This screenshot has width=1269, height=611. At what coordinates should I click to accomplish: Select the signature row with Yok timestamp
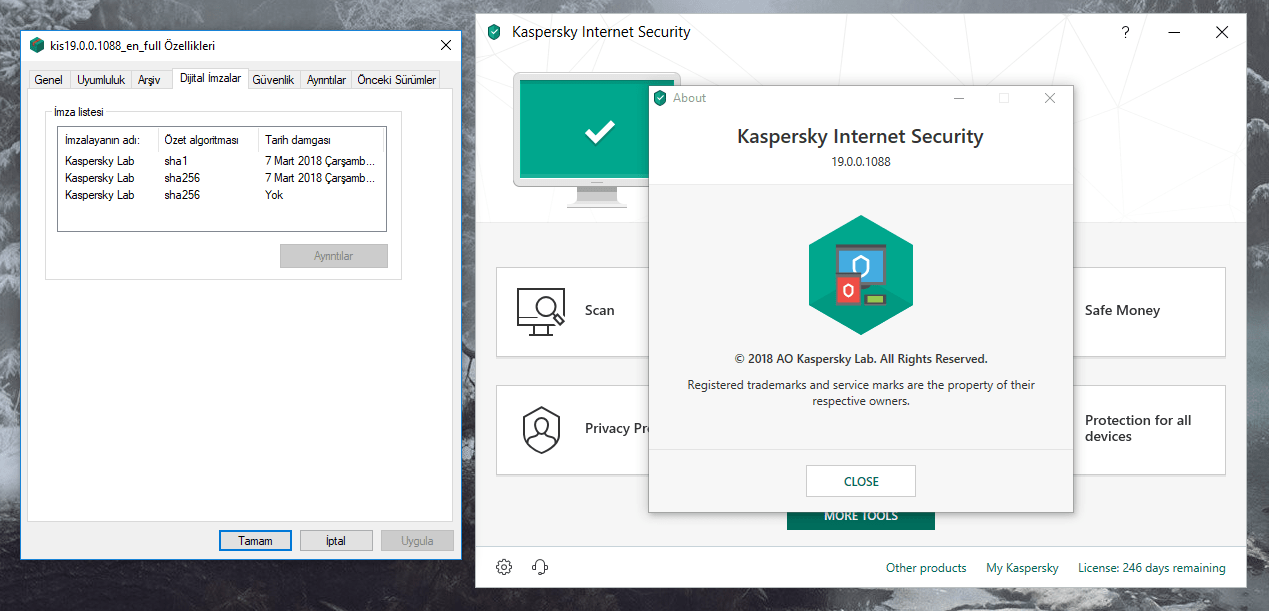(220, 195)
